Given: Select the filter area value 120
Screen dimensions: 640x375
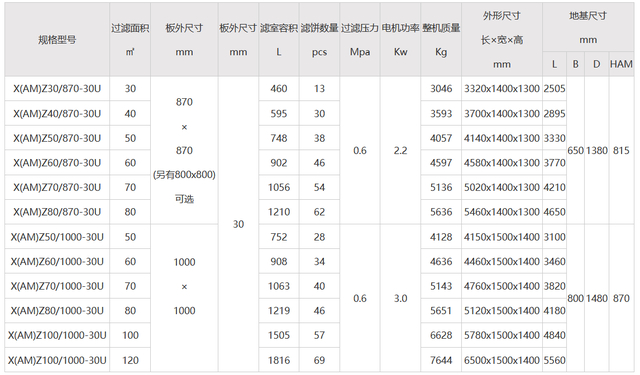Looking at the screenshot, I should pyautogui.click(x=130, y=360).
